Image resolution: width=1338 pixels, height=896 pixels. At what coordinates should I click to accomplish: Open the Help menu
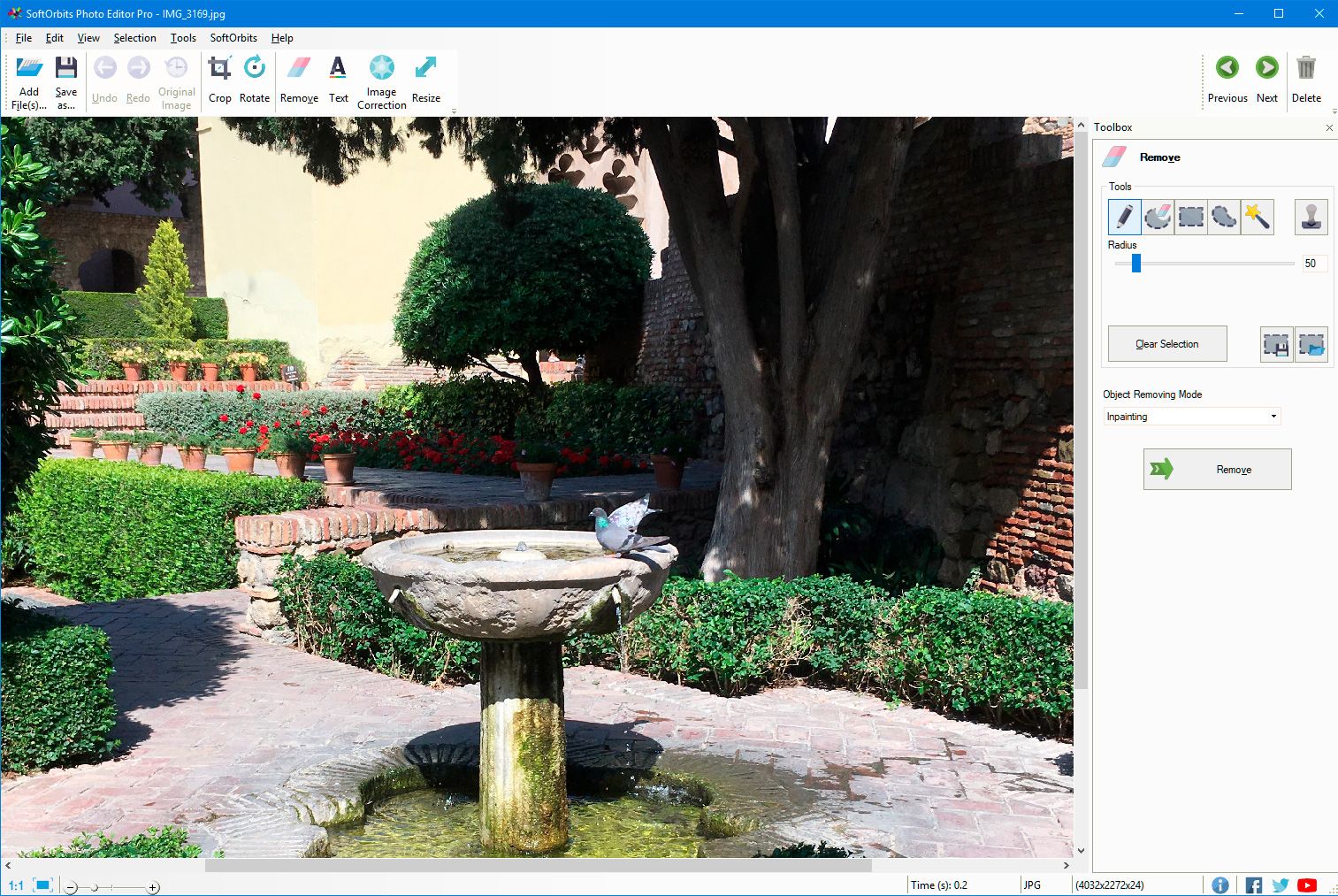coord(282,38)
